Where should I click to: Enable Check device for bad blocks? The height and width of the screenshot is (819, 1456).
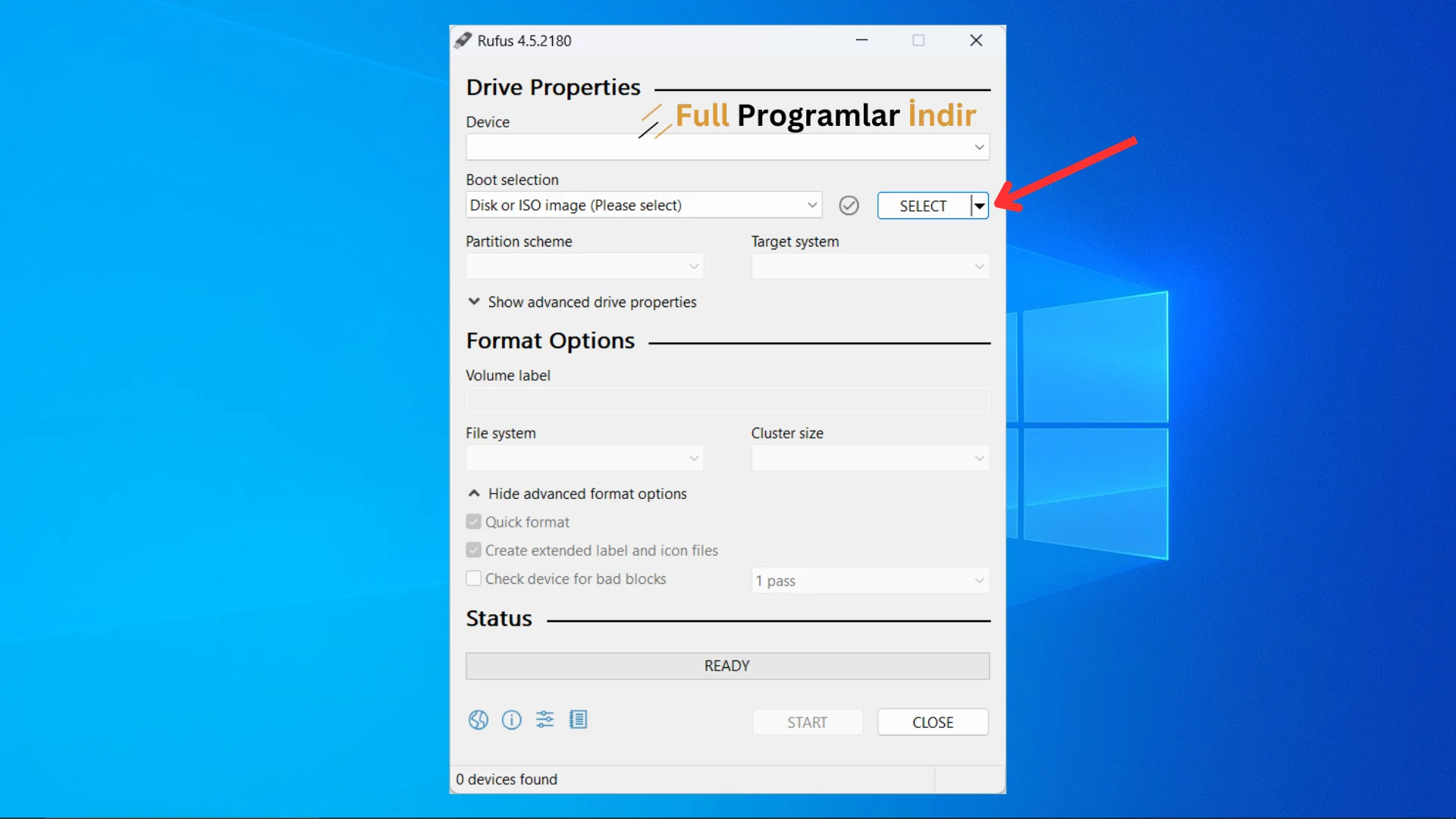(474, 579)
